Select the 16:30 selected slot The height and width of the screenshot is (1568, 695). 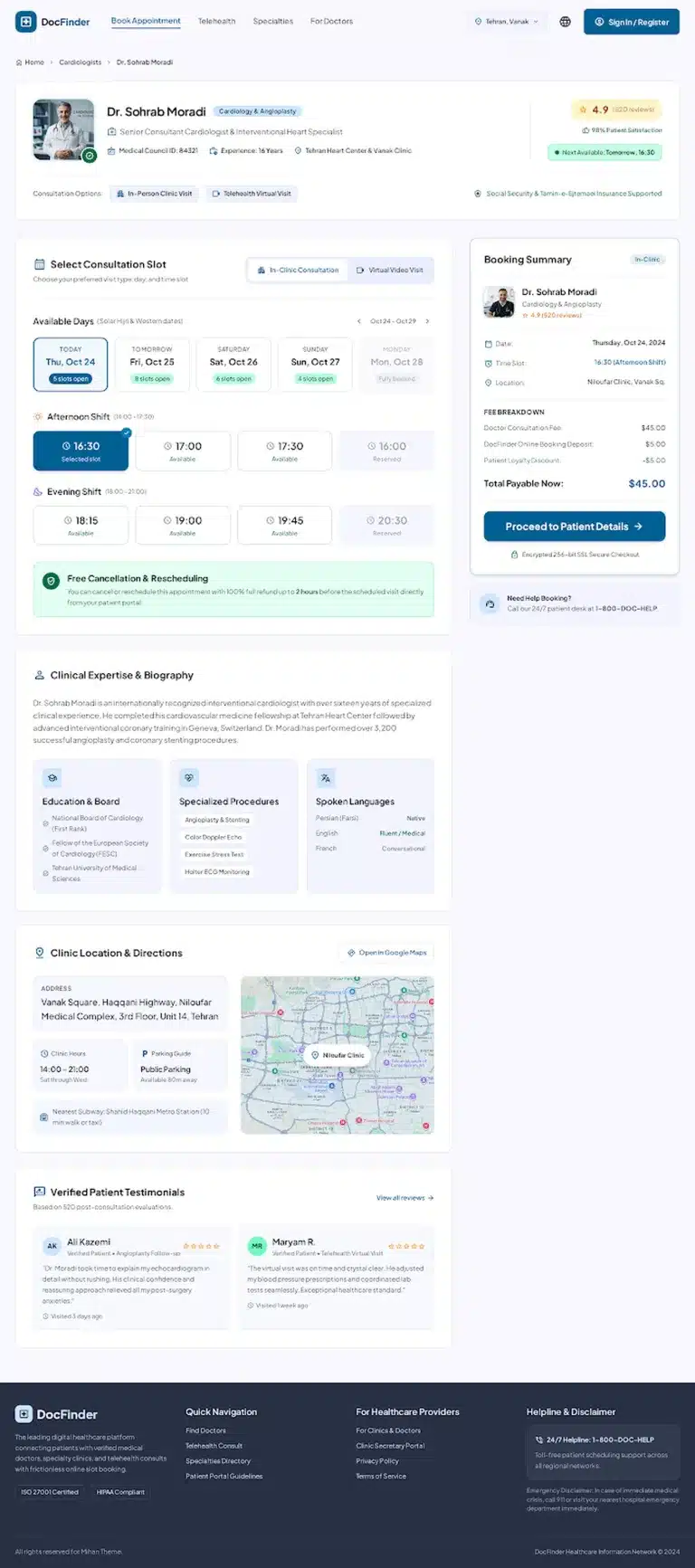click(81, 451)
